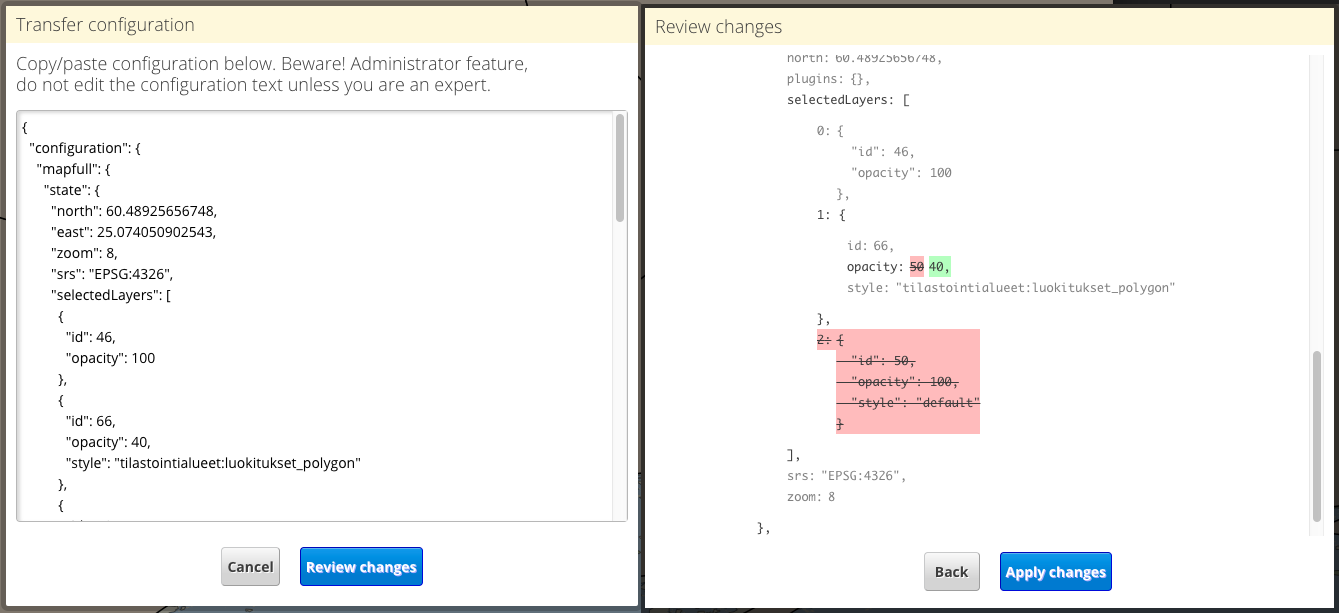Place cursor on "opacity": 40 in editor
Screen dimensions: 1339x613
[x=109, y=442]
